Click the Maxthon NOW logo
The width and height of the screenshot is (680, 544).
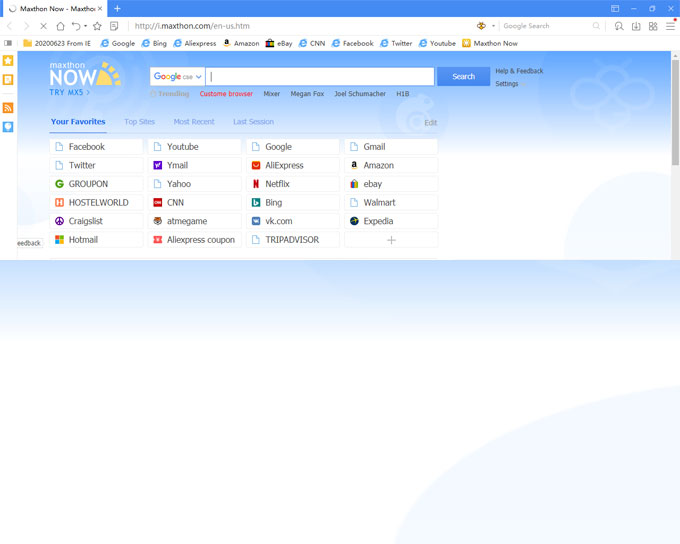[x=85, y=74]
